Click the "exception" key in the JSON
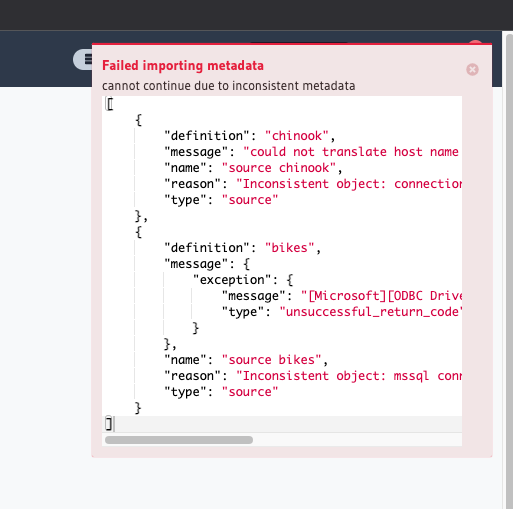The width and height of the screenshot is (513, 509). tap(231, 280)
